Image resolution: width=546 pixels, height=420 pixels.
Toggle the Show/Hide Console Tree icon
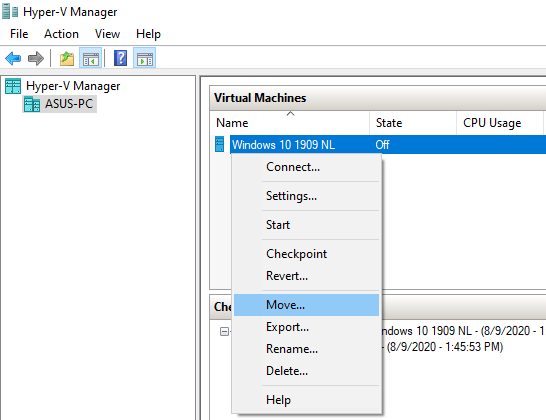[91, 58]
